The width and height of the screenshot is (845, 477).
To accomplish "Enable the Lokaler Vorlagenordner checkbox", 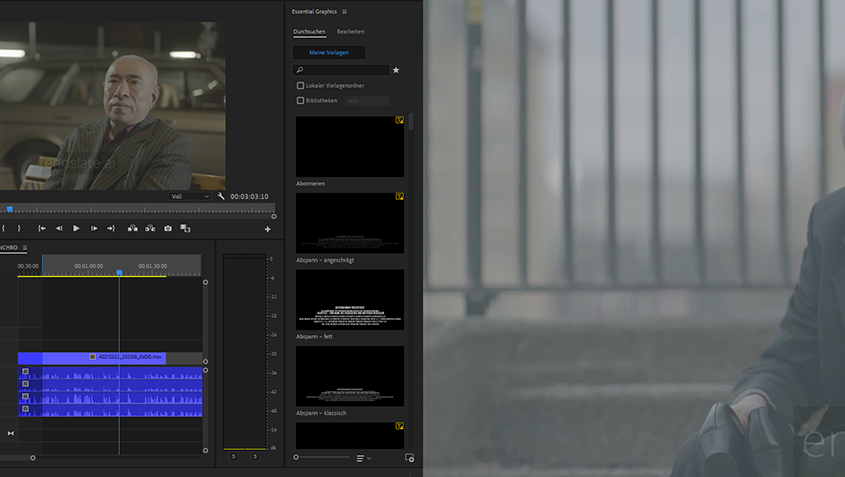I will [x=300, y=86].
